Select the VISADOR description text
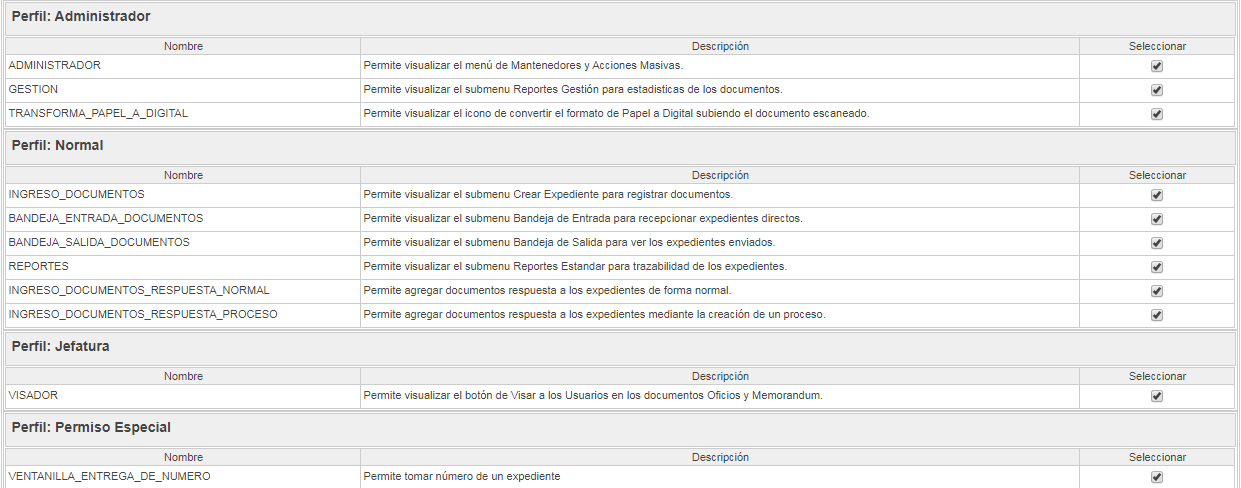The width and height of the screenshot is (1241, 488). [x=593, y=395]
